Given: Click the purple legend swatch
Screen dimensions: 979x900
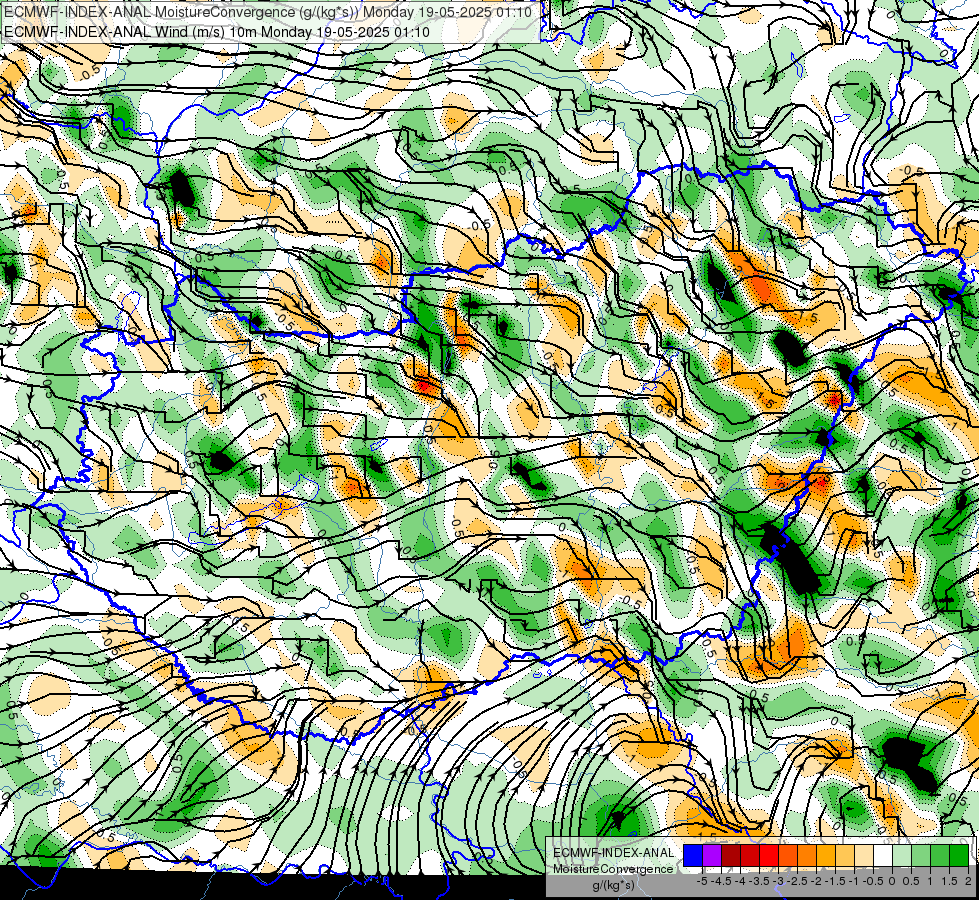Looking at the screenshot, I should (x=712, y=855).
